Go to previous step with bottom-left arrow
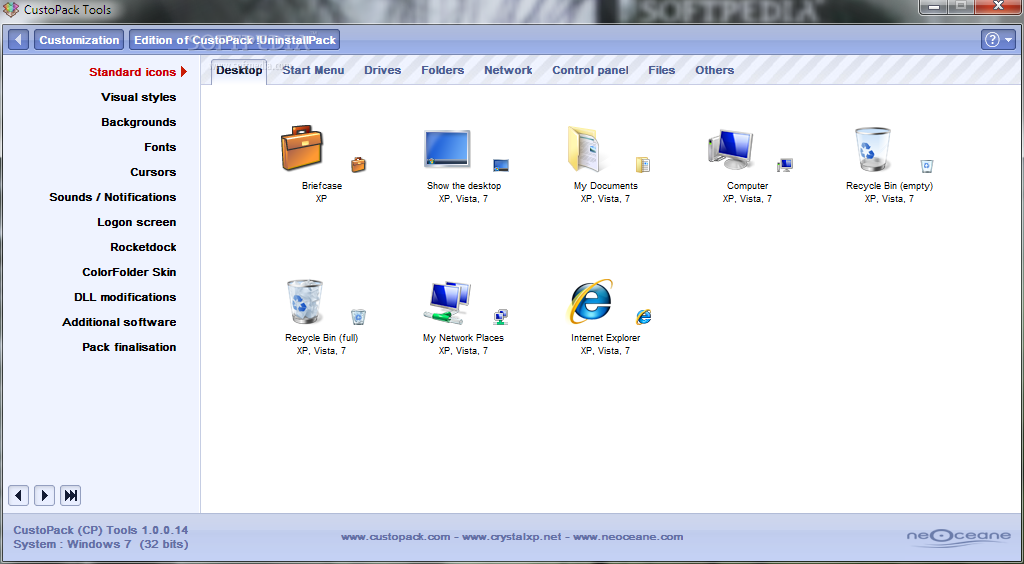The height and width of the screenshot is (564, 1024). pos(18,495)
